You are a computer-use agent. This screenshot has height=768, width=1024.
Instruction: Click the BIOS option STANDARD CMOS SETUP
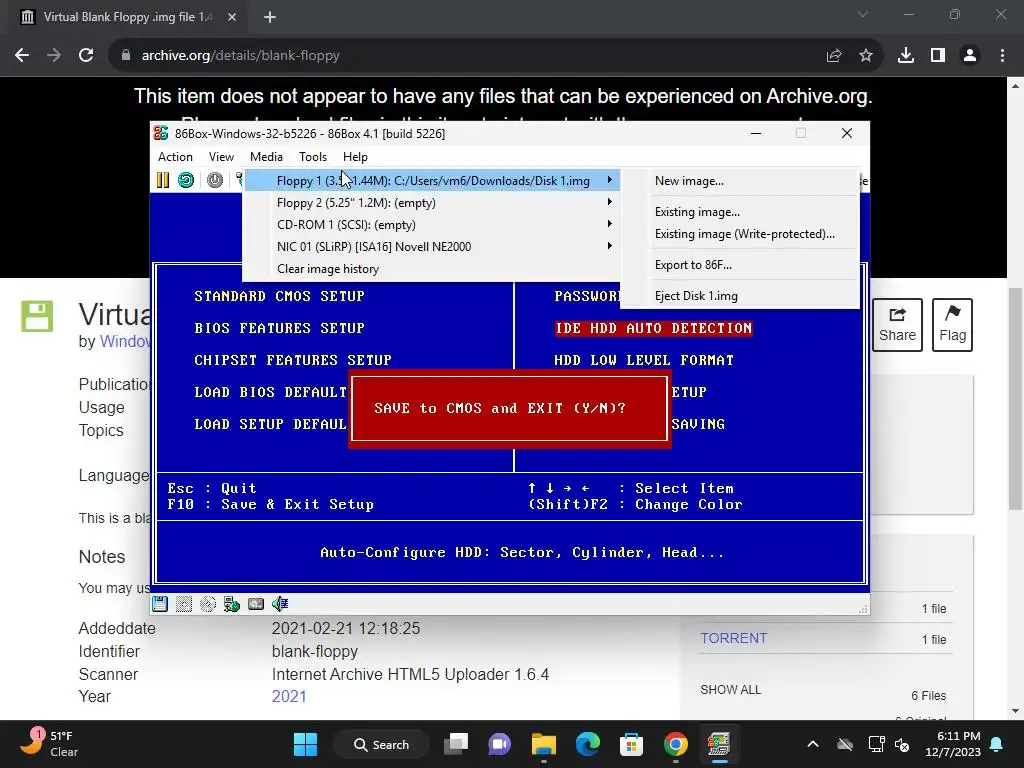tap(280, 296)
